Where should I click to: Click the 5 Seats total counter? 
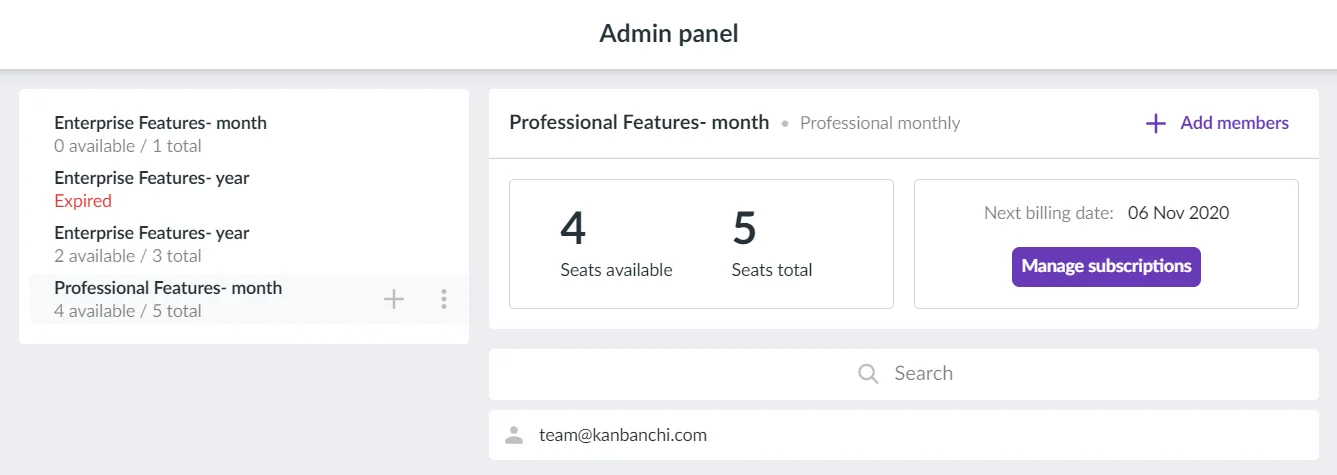point(772,244)
